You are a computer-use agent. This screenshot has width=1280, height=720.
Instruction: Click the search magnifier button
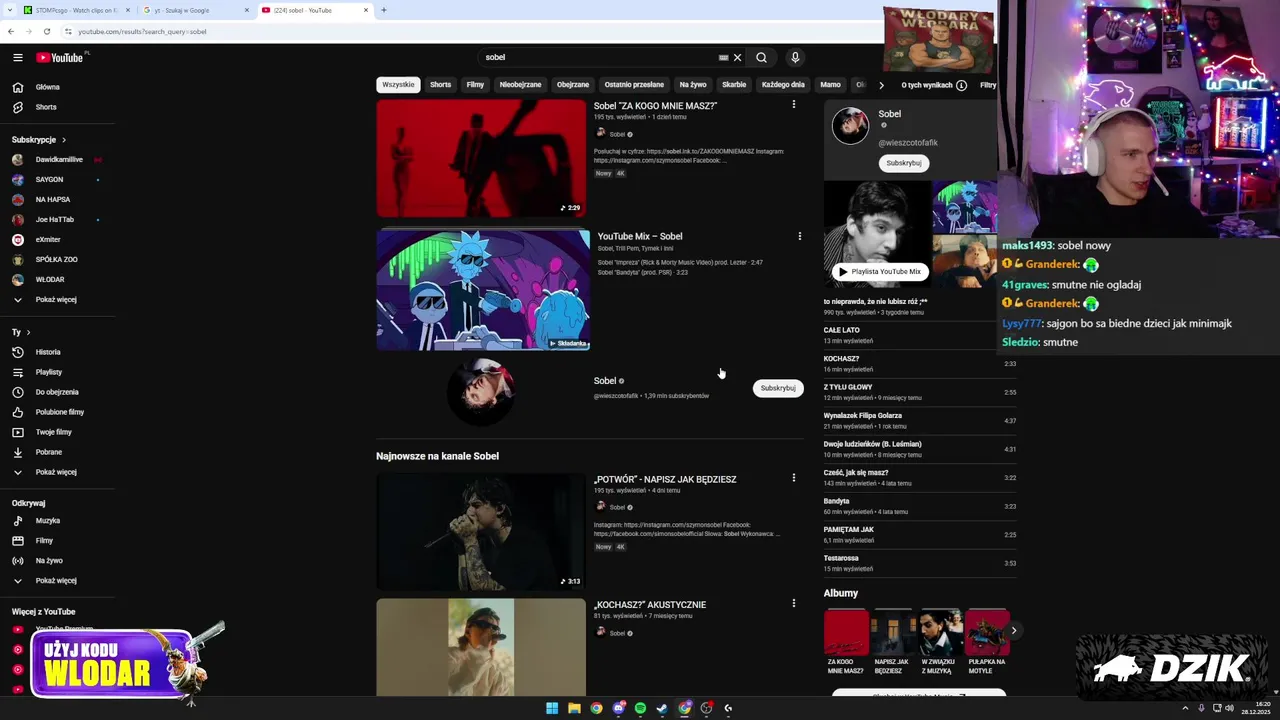[x=761, y=57]
